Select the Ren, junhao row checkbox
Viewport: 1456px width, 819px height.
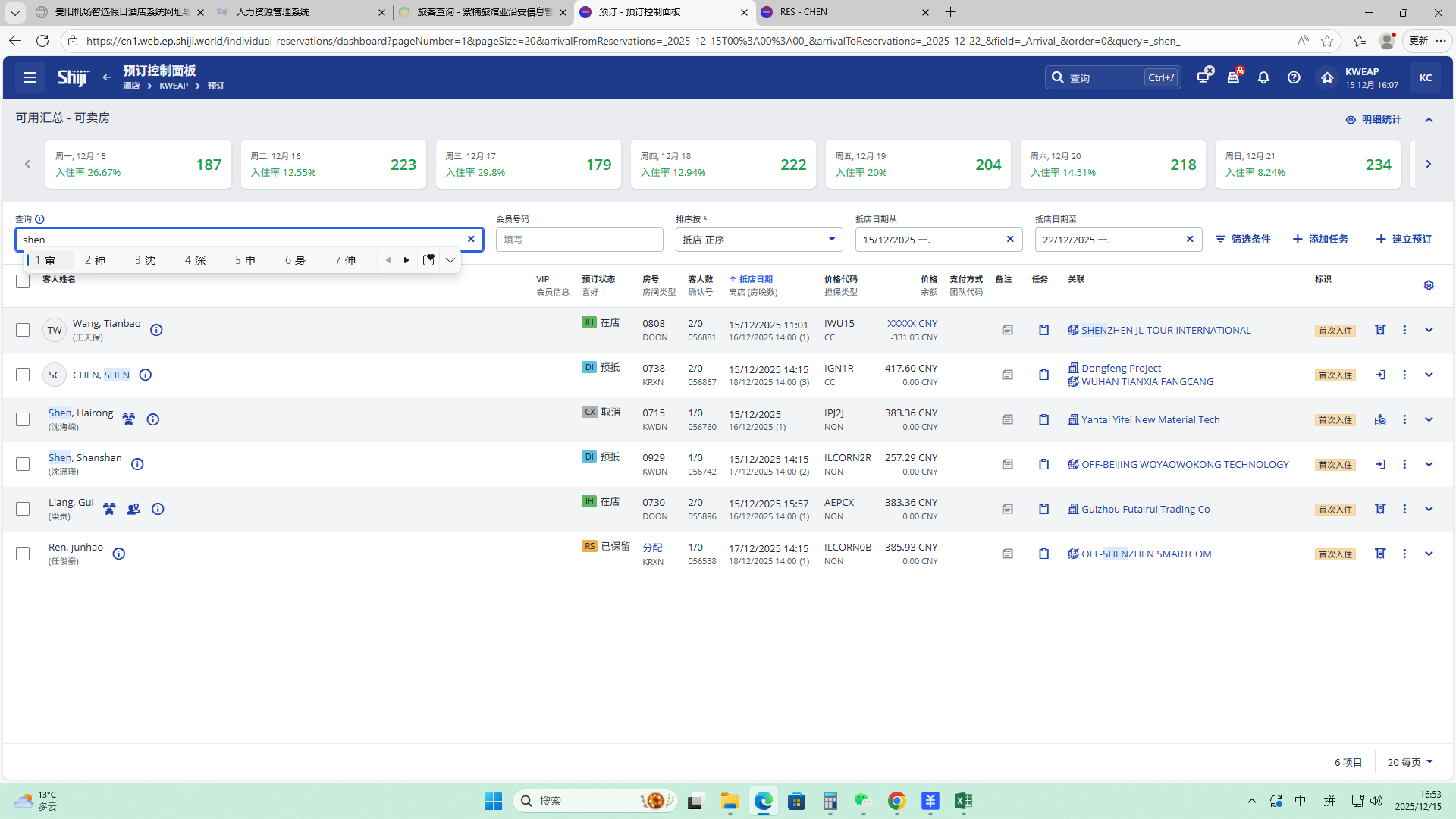coord(23,554)
